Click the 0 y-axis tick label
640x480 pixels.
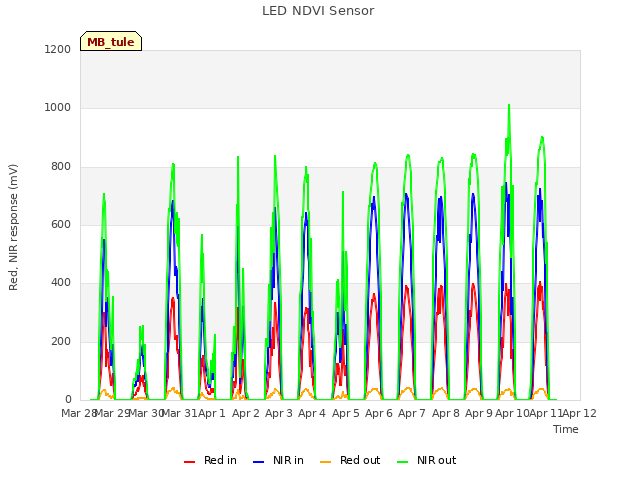pos(68,400)
